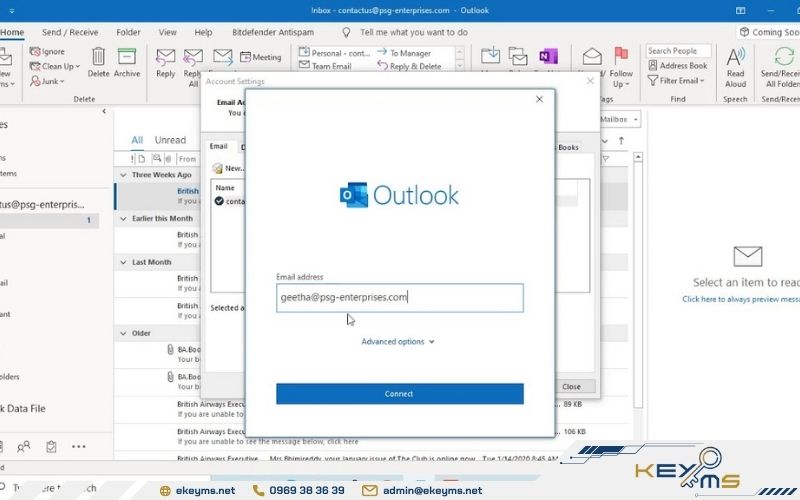
Task: Collapse the Earlier this Month group
Action: [123, 218]
